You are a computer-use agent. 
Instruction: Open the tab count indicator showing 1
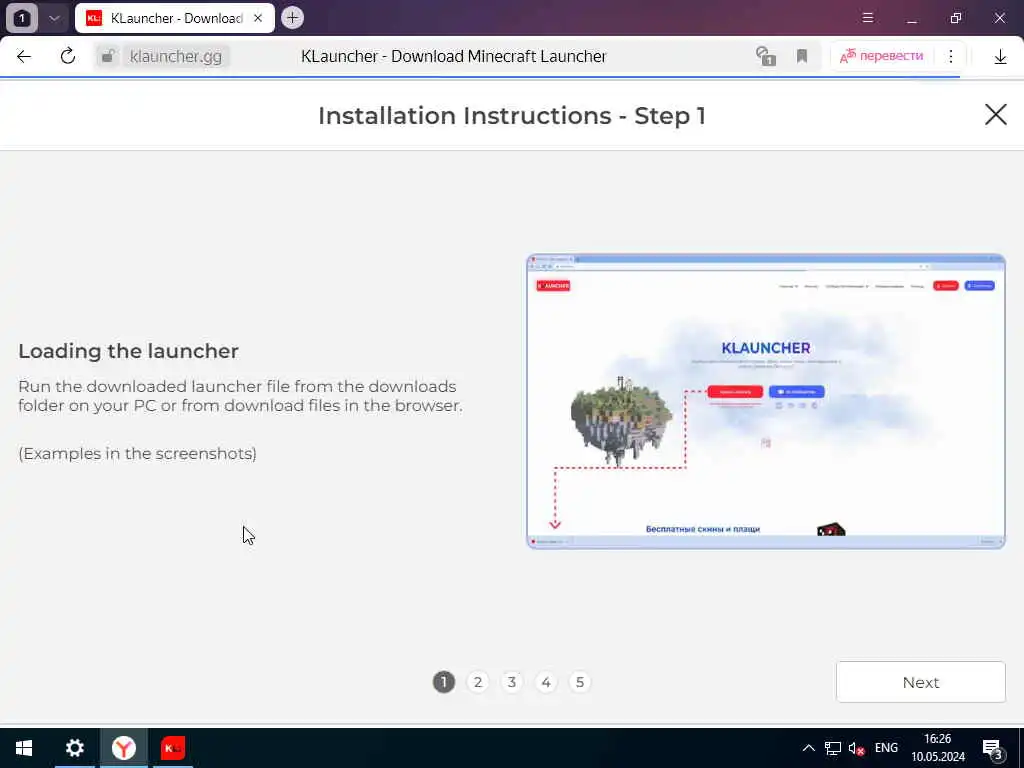22,18
